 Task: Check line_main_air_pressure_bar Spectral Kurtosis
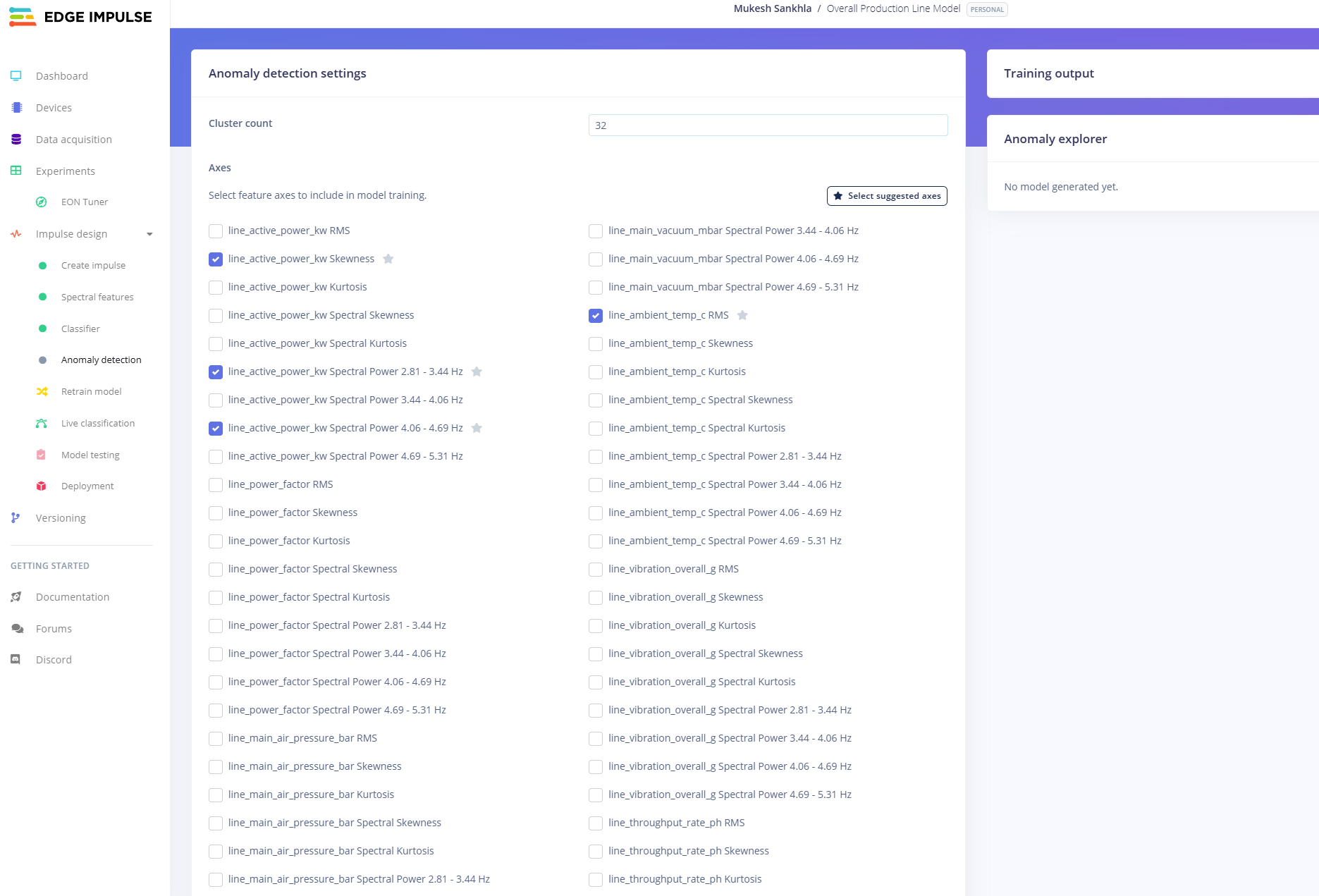(216, 851)
